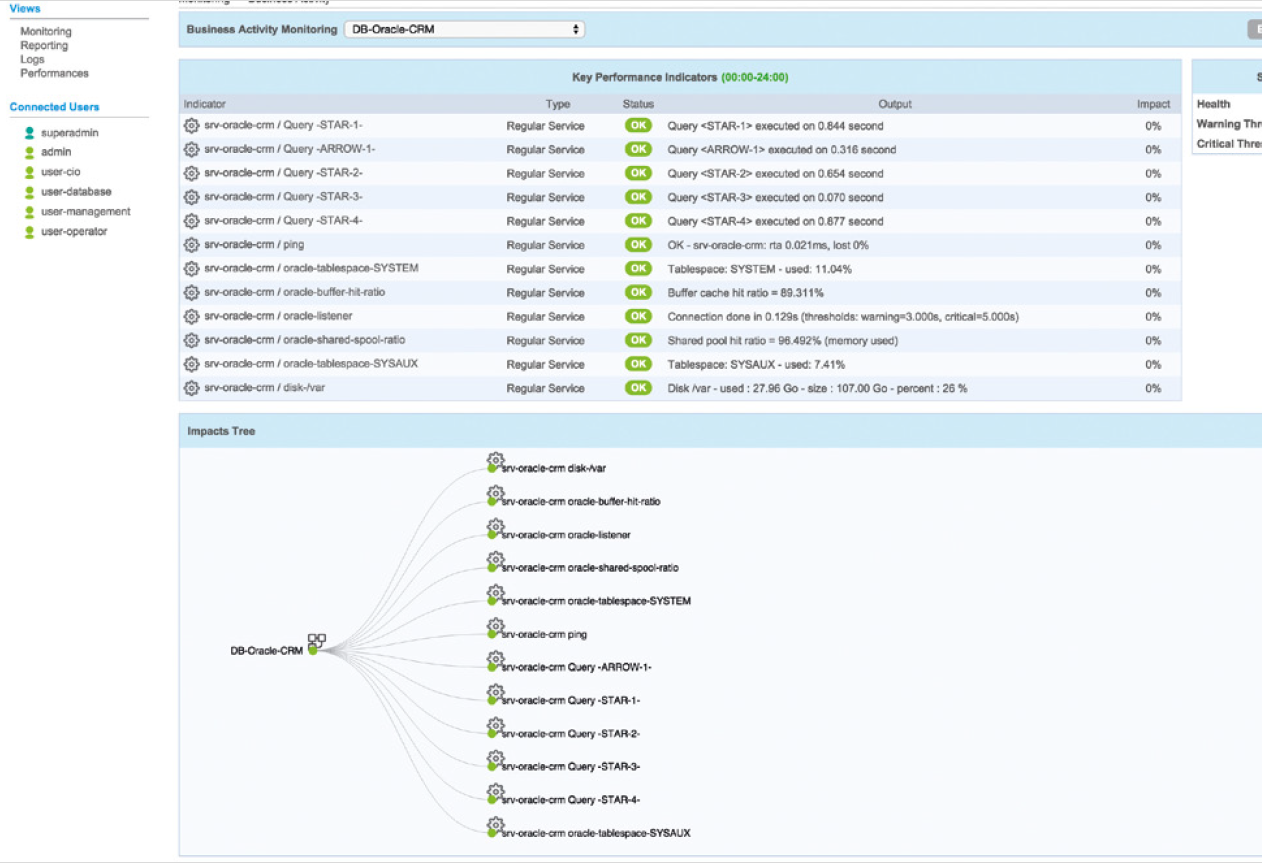1262x863 pixels.
Task: Click gear icon for oracle-listener indicator row
Action: tap(191, 316)
